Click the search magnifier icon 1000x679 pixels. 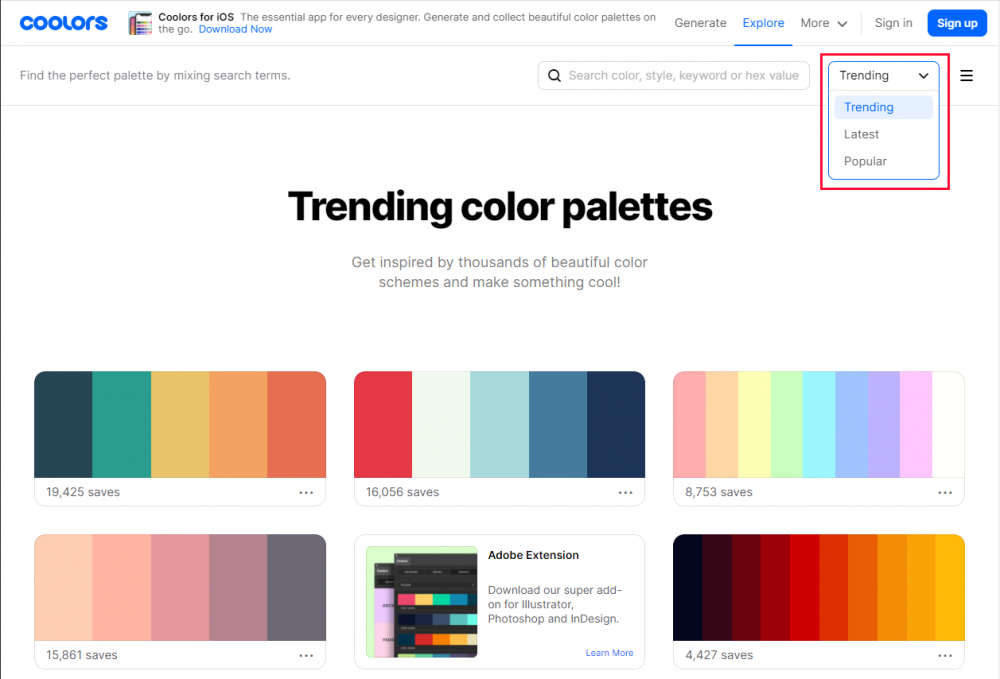coord(555,75)
